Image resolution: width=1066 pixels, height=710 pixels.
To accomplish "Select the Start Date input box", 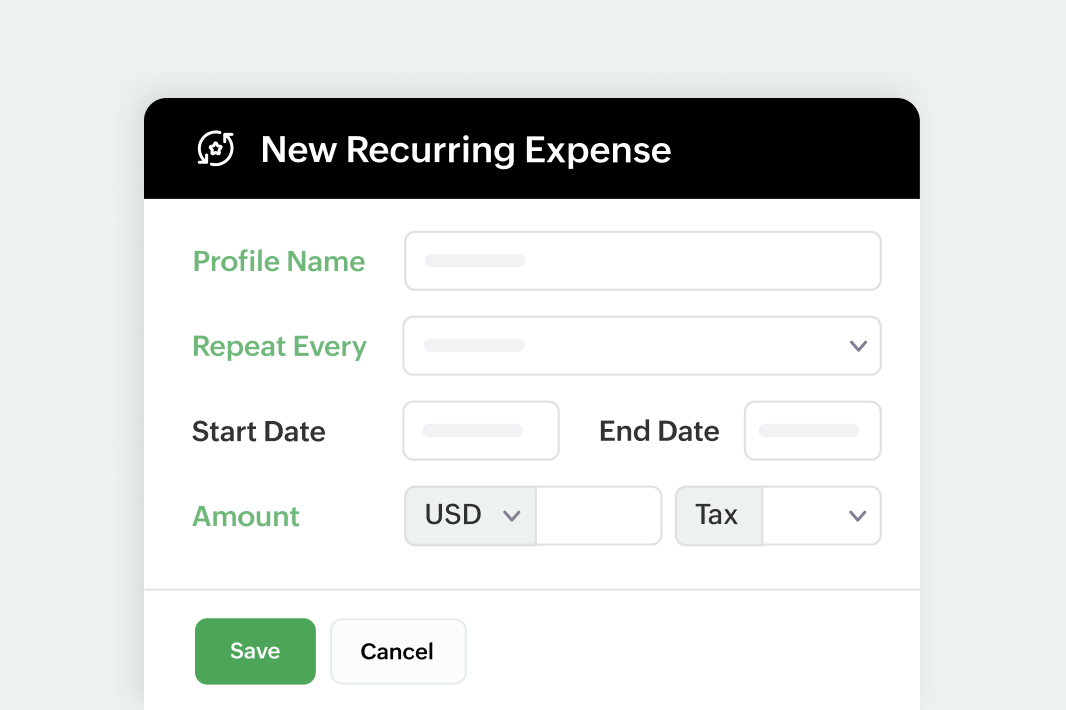I will pyautogui.click(x=481, y=431).
